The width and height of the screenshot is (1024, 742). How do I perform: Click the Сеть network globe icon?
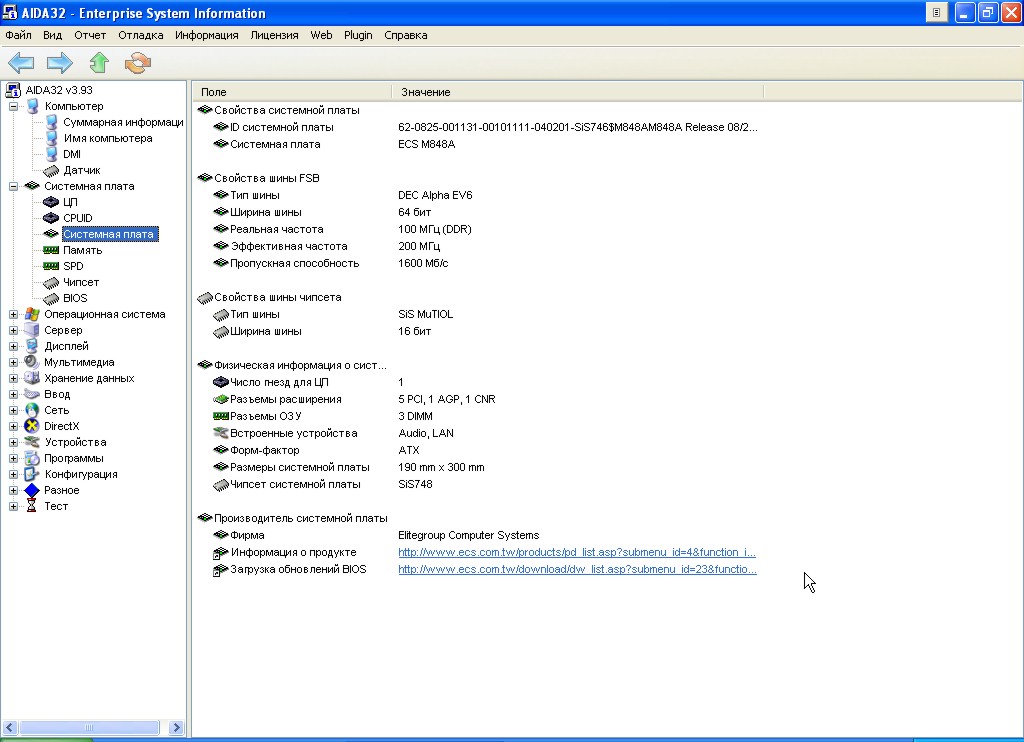(32, 410)
